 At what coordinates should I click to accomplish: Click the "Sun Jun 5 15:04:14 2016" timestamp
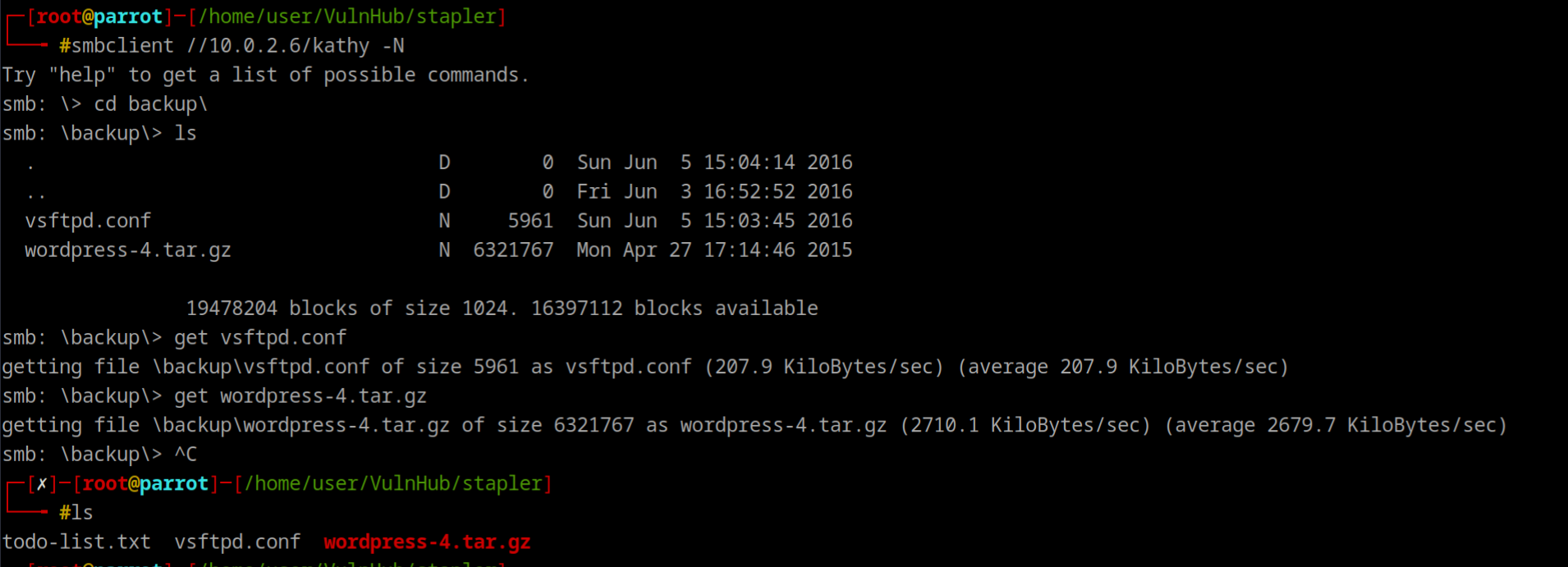pyautogui.click(x=714, y=162)
